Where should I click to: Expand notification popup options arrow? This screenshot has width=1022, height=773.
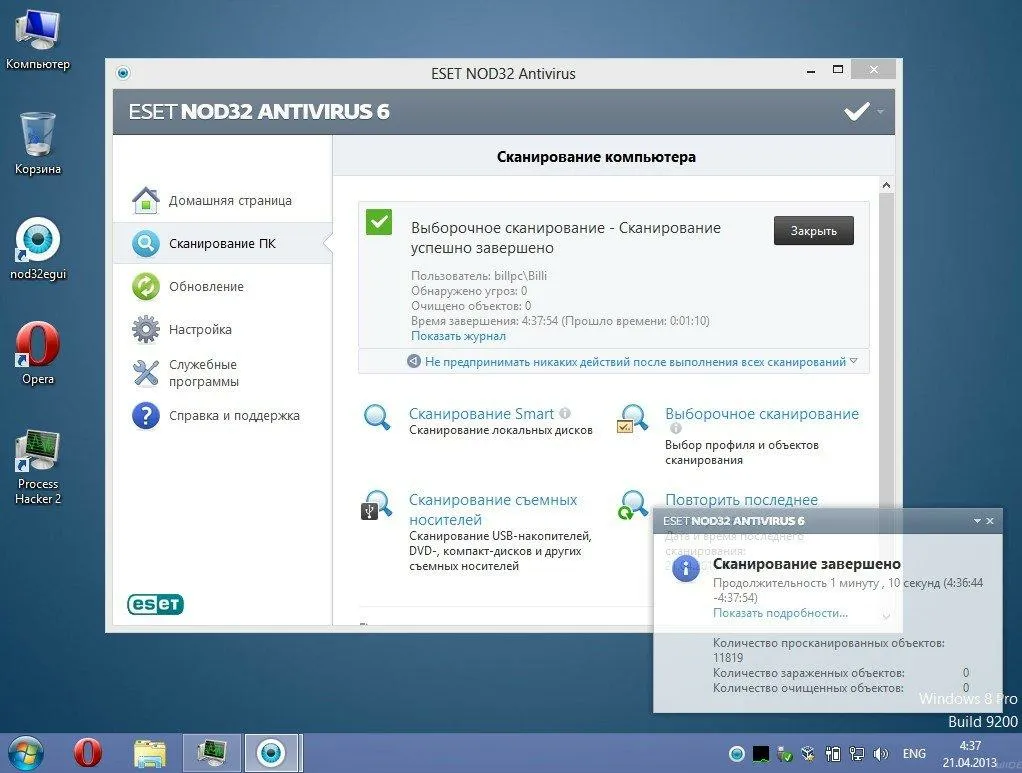pos(977,521)
